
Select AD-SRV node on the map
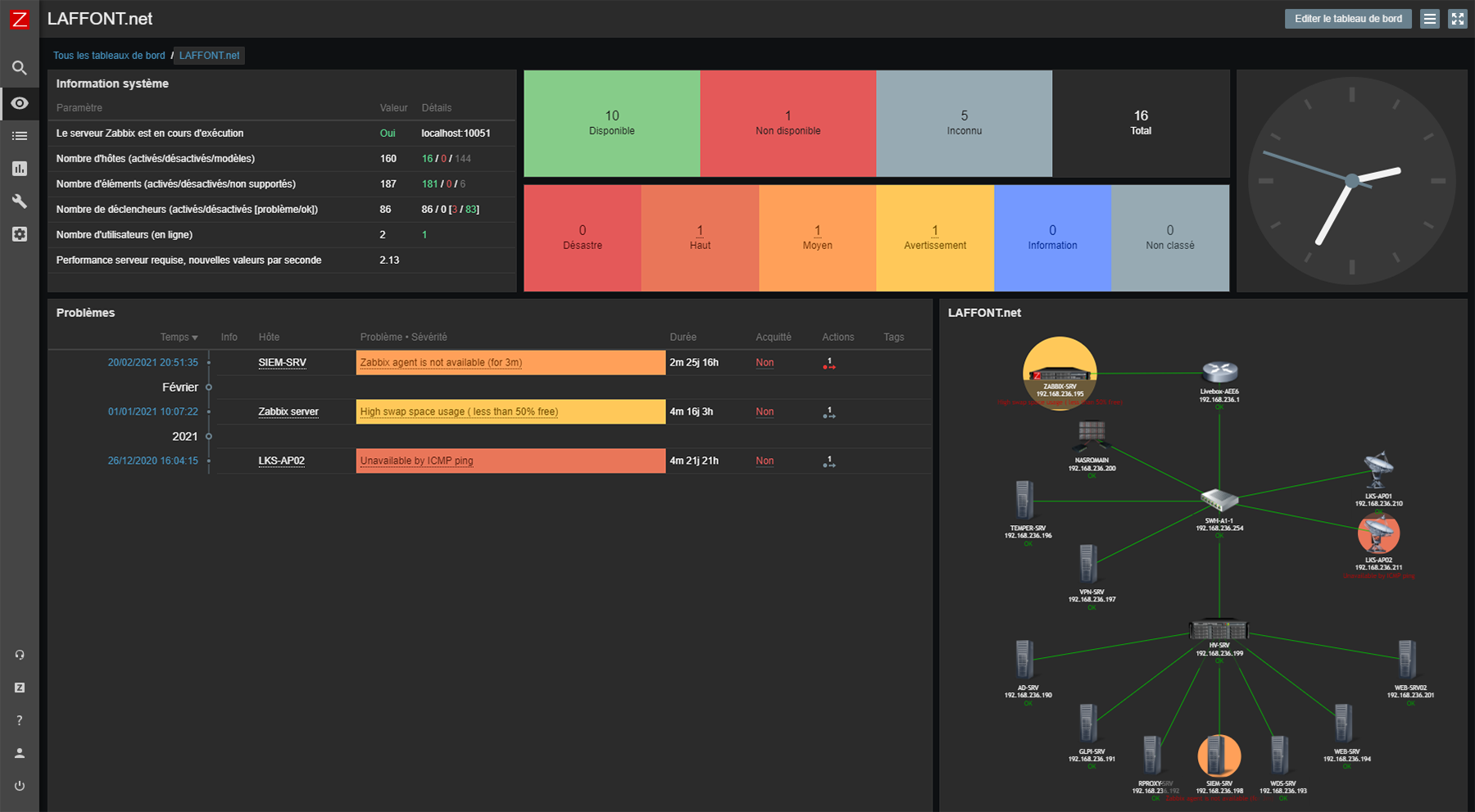(1024, 660)
